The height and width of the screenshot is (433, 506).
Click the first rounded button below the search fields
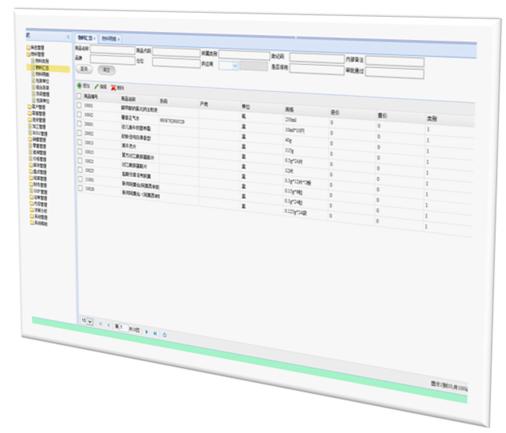pos(85,69)
